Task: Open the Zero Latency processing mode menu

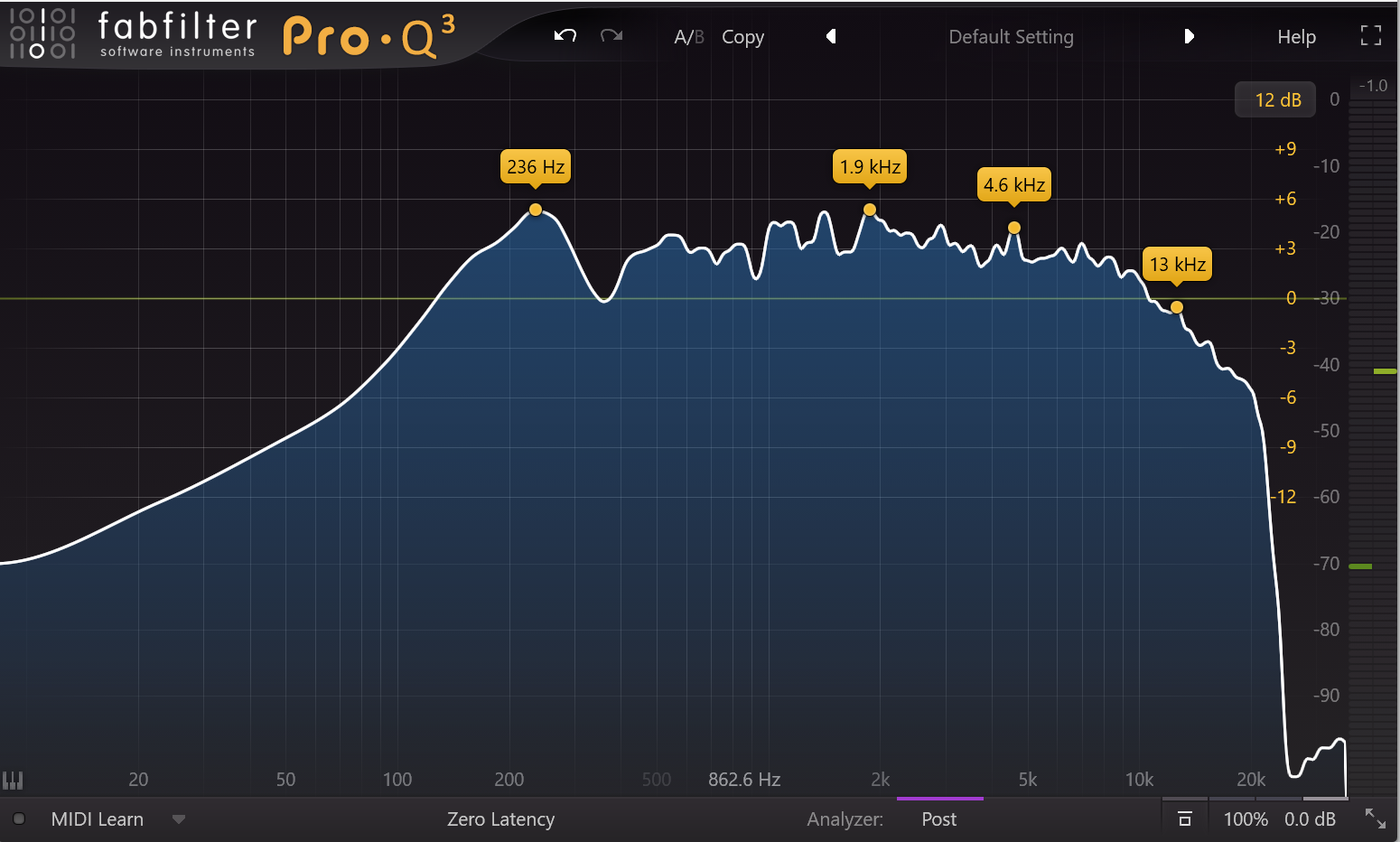Action: (500, 819)
